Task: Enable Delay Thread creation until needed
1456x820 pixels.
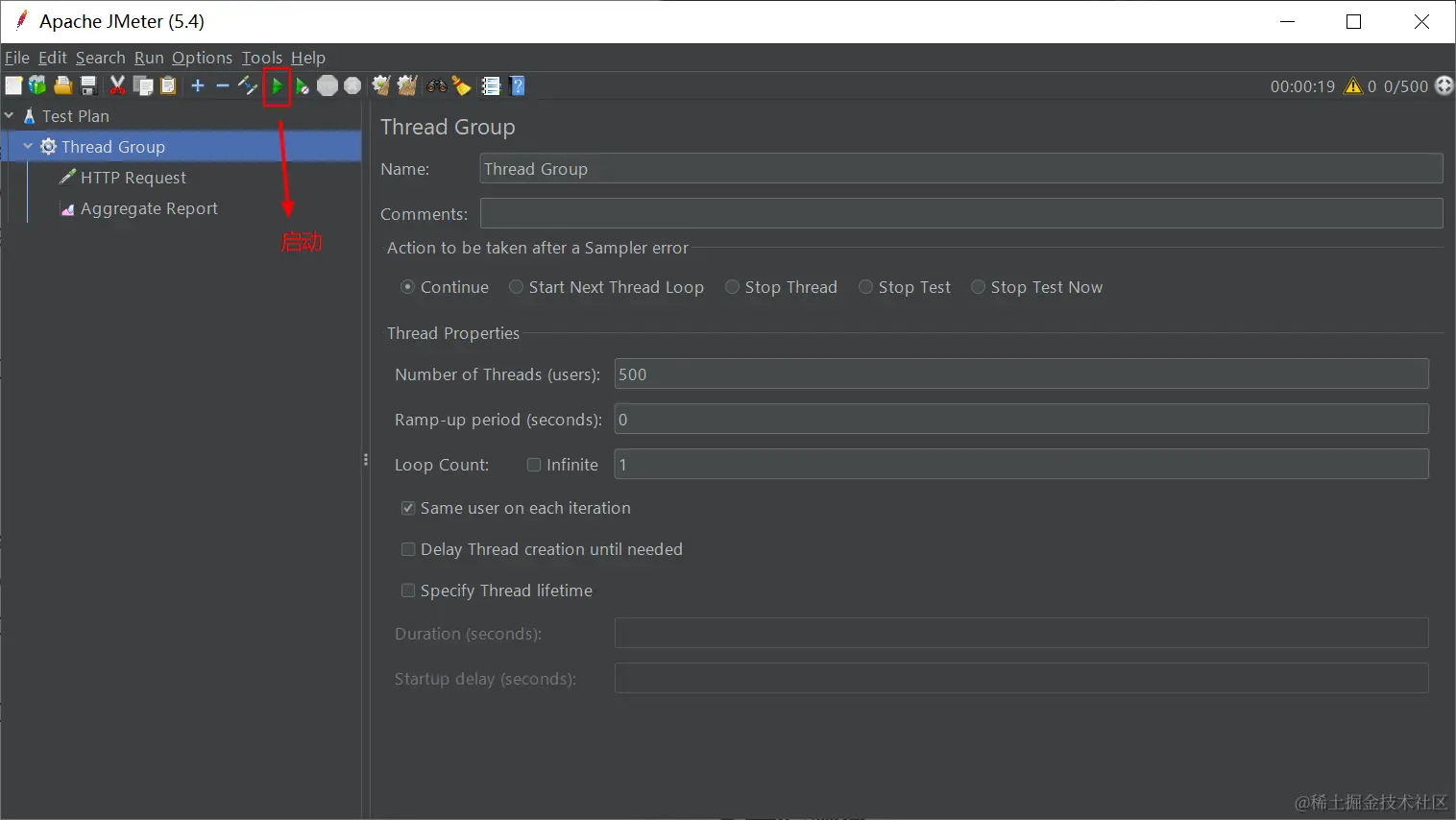Action: tap(408, 549)
